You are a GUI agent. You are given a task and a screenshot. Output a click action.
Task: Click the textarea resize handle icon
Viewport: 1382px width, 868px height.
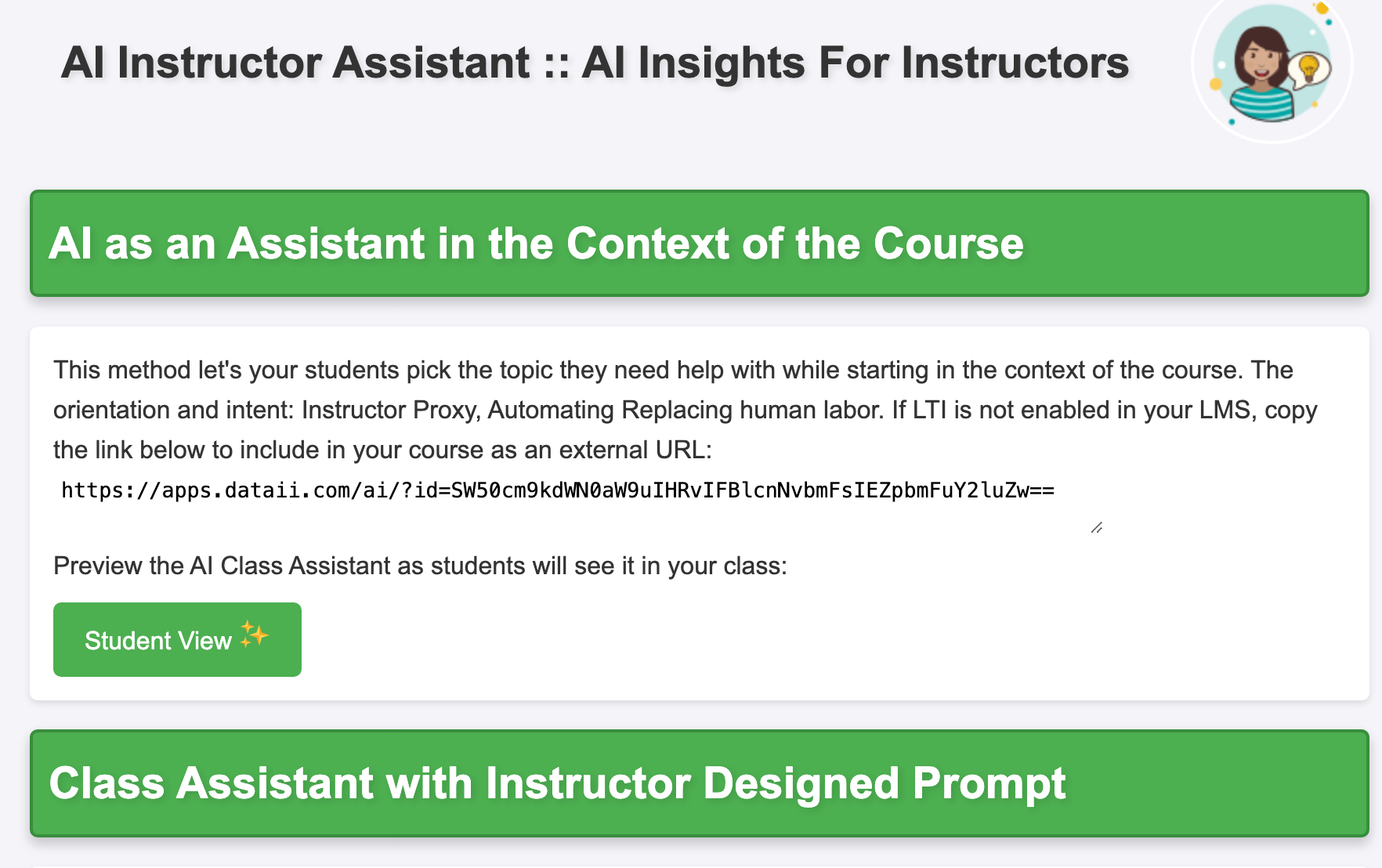click(1096, 528)
